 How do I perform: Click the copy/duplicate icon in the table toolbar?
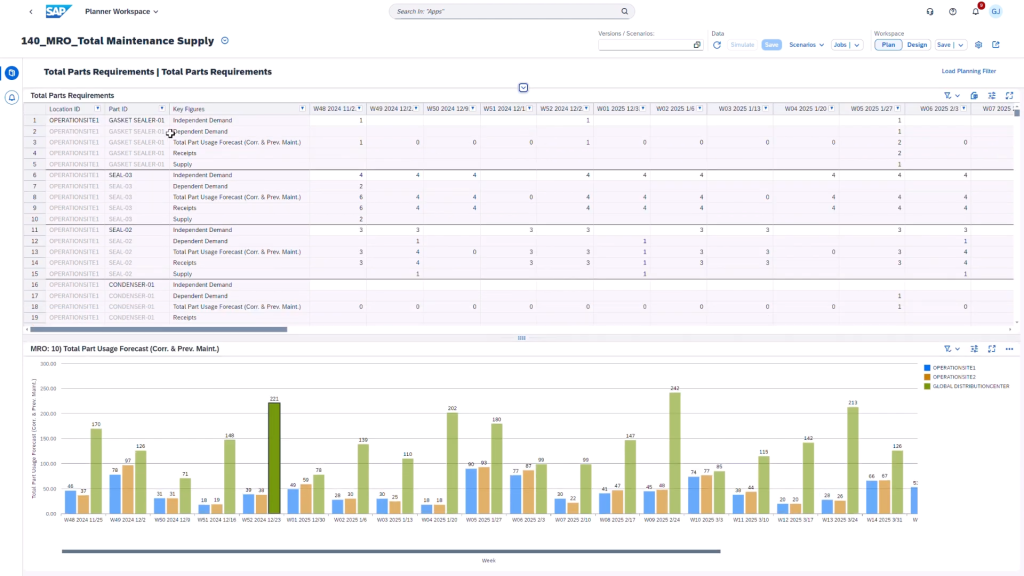(x=974, y=95)
